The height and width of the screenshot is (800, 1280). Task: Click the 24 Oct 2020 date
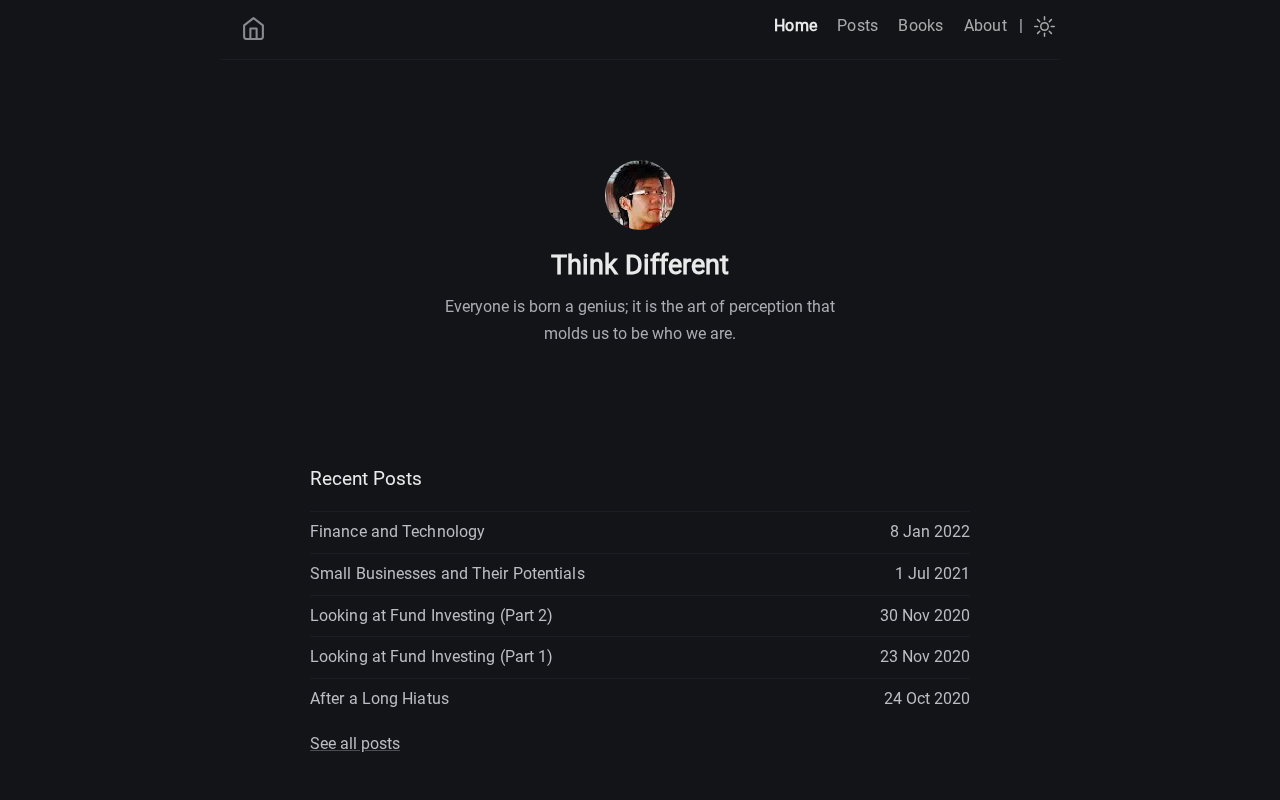(926, 699)
